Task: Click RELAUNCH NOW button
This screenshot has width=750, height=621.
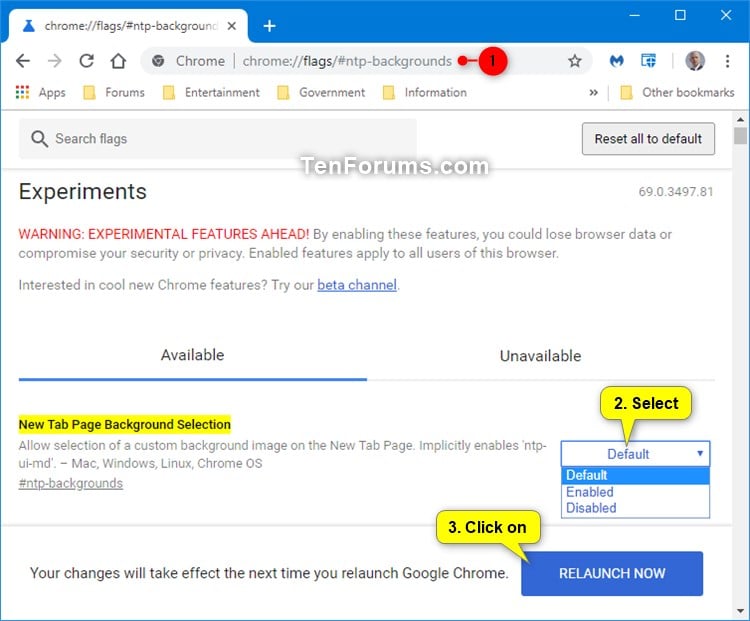Action: (612, 573)
